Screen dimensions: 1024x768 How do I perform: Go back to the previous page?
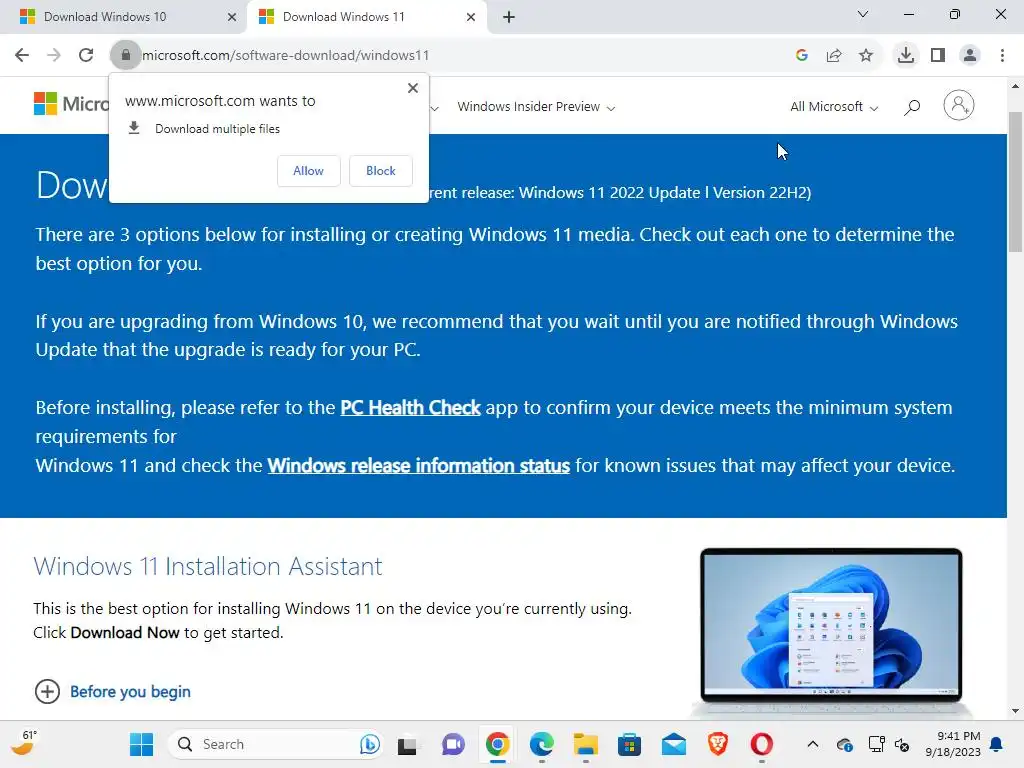[22, 56]
